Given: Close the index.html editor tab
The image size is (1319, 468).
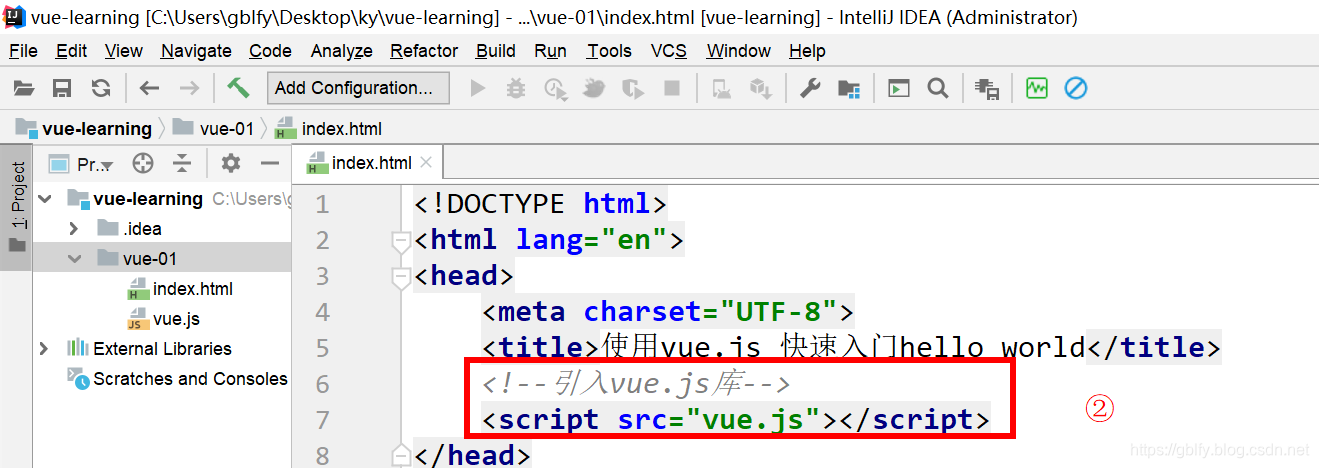Looking at the screenshot, I should [426, 163].
